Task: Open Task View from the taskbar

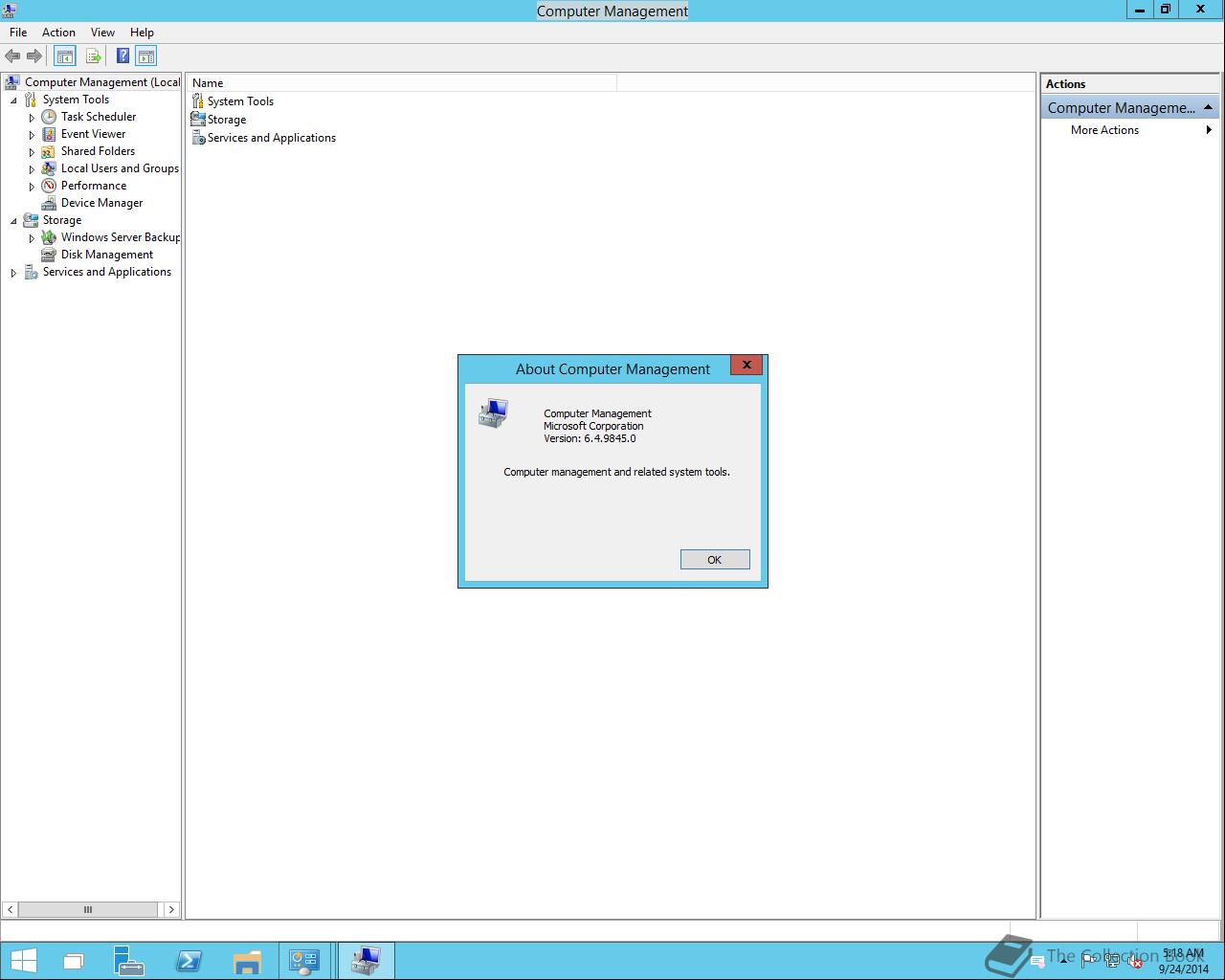Action: pos(74,961)
